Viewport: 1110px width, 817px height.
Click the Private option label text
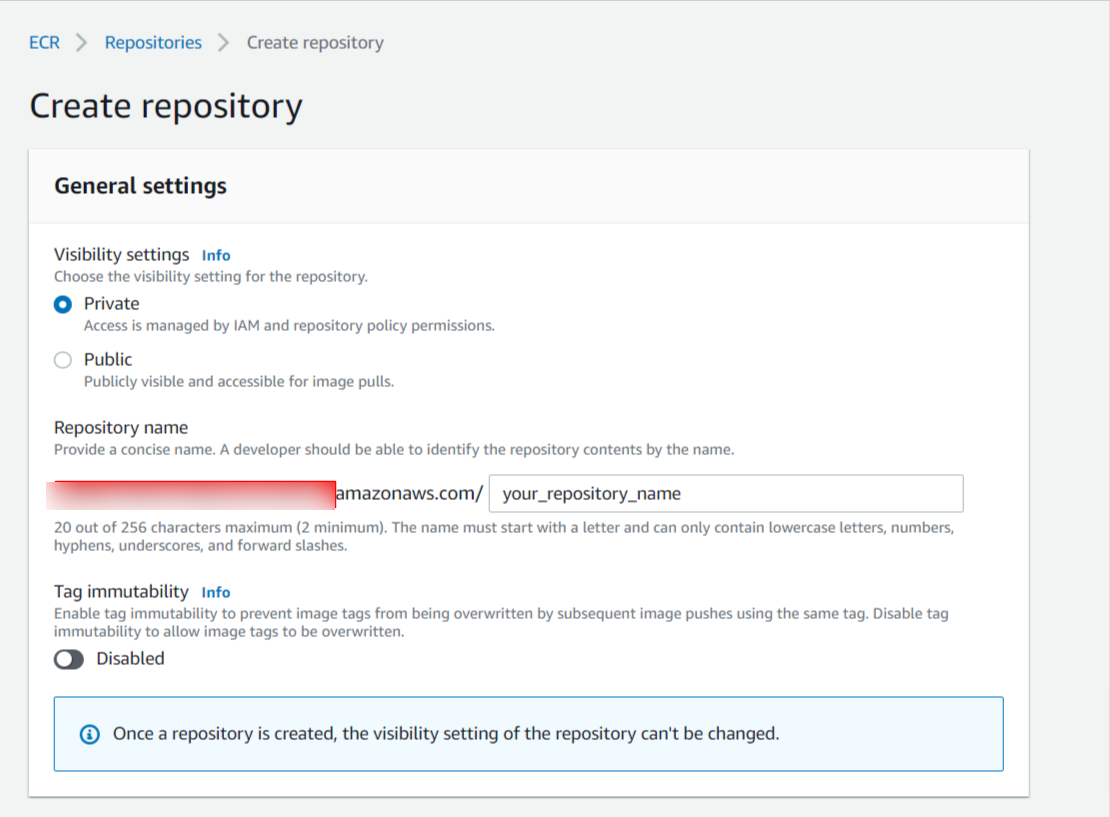111,303
